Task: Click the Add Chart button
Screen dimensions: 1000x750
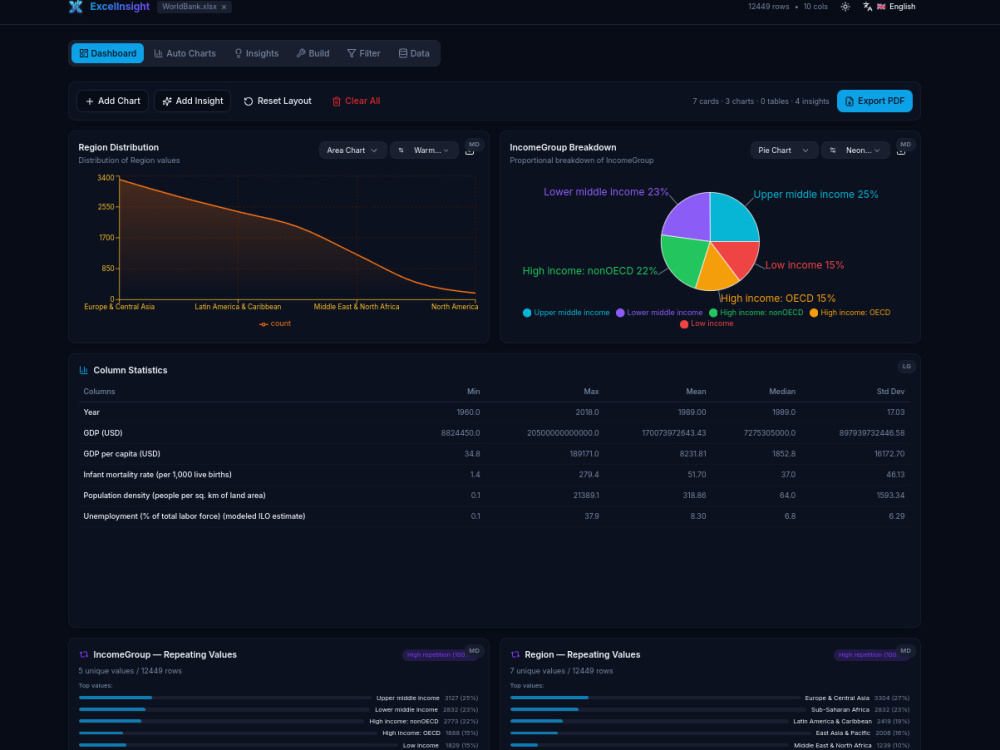Action: [x=113, y=101]
